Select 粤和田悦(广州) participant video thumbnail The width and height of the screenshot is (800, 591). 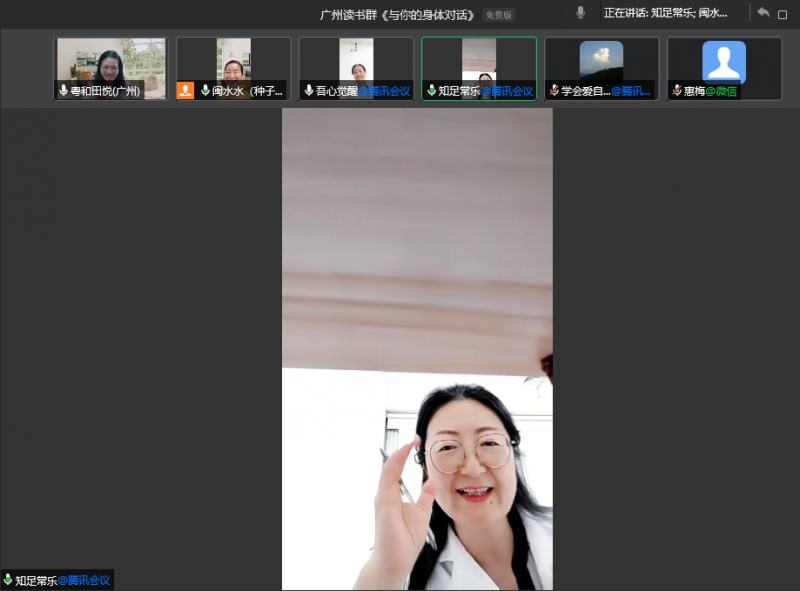click(111, 62)
